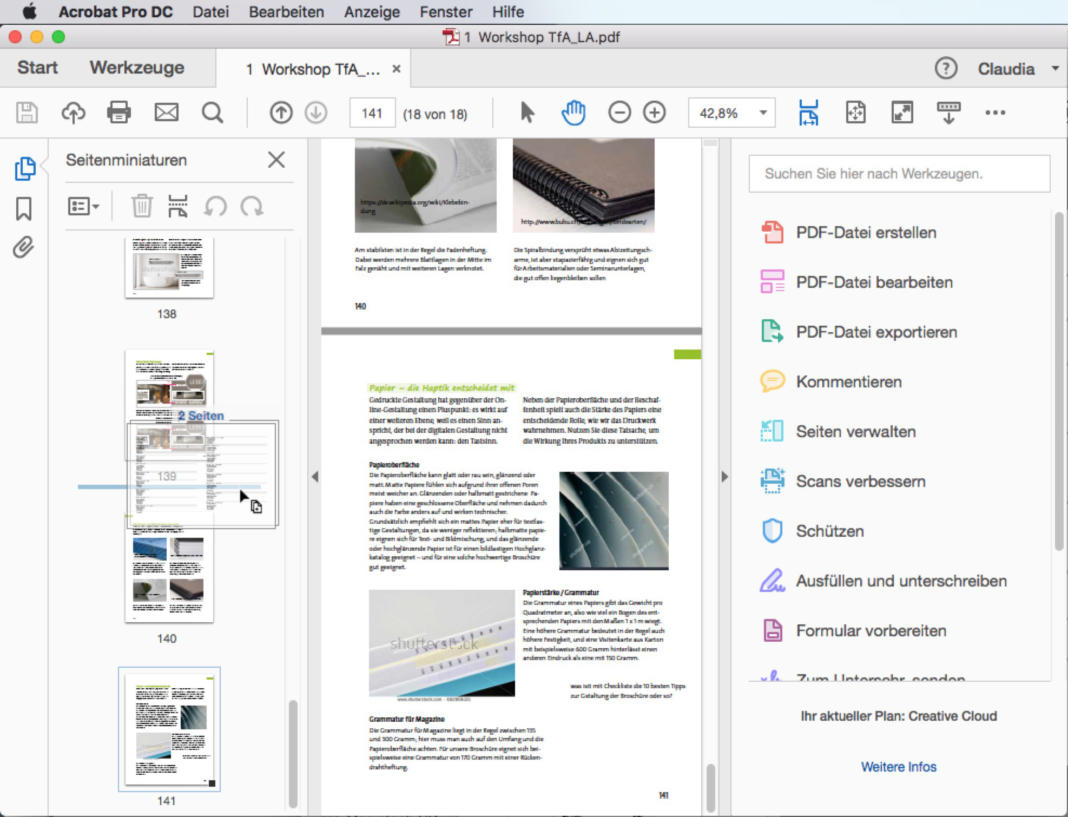1068x817 pixels.
Task: Open the Apple menu
Action: pos(29,12)
